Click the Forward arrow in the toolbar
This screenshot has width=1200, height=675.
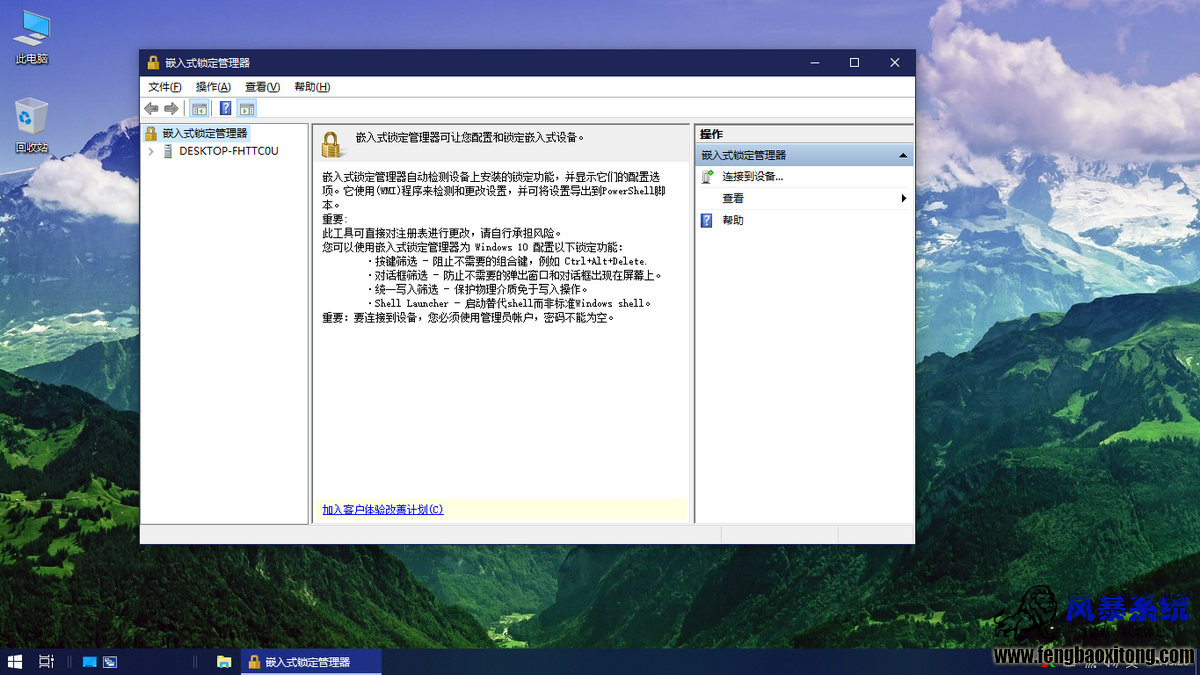pos(171,108)
